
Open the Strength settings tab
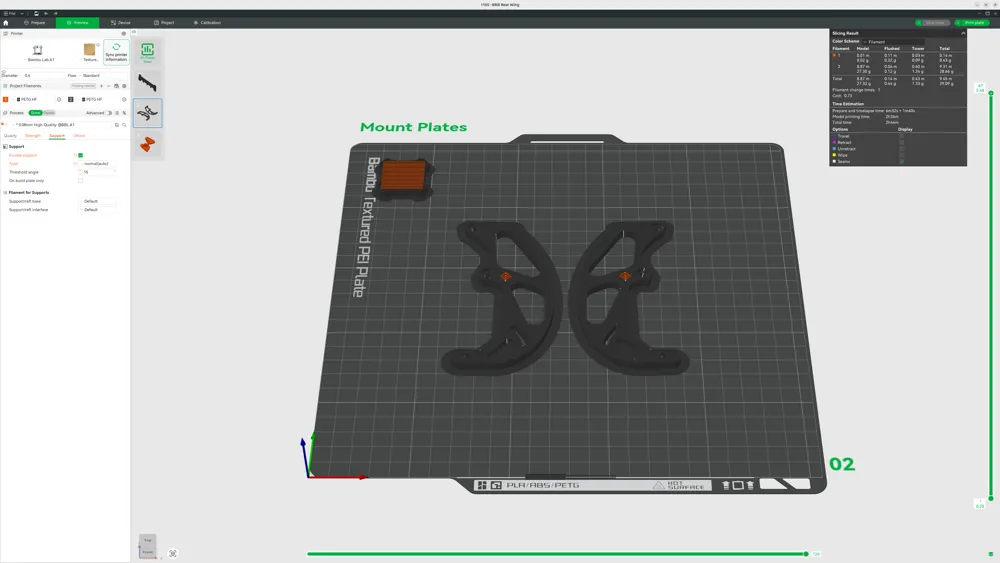click(x=32, y=136)
